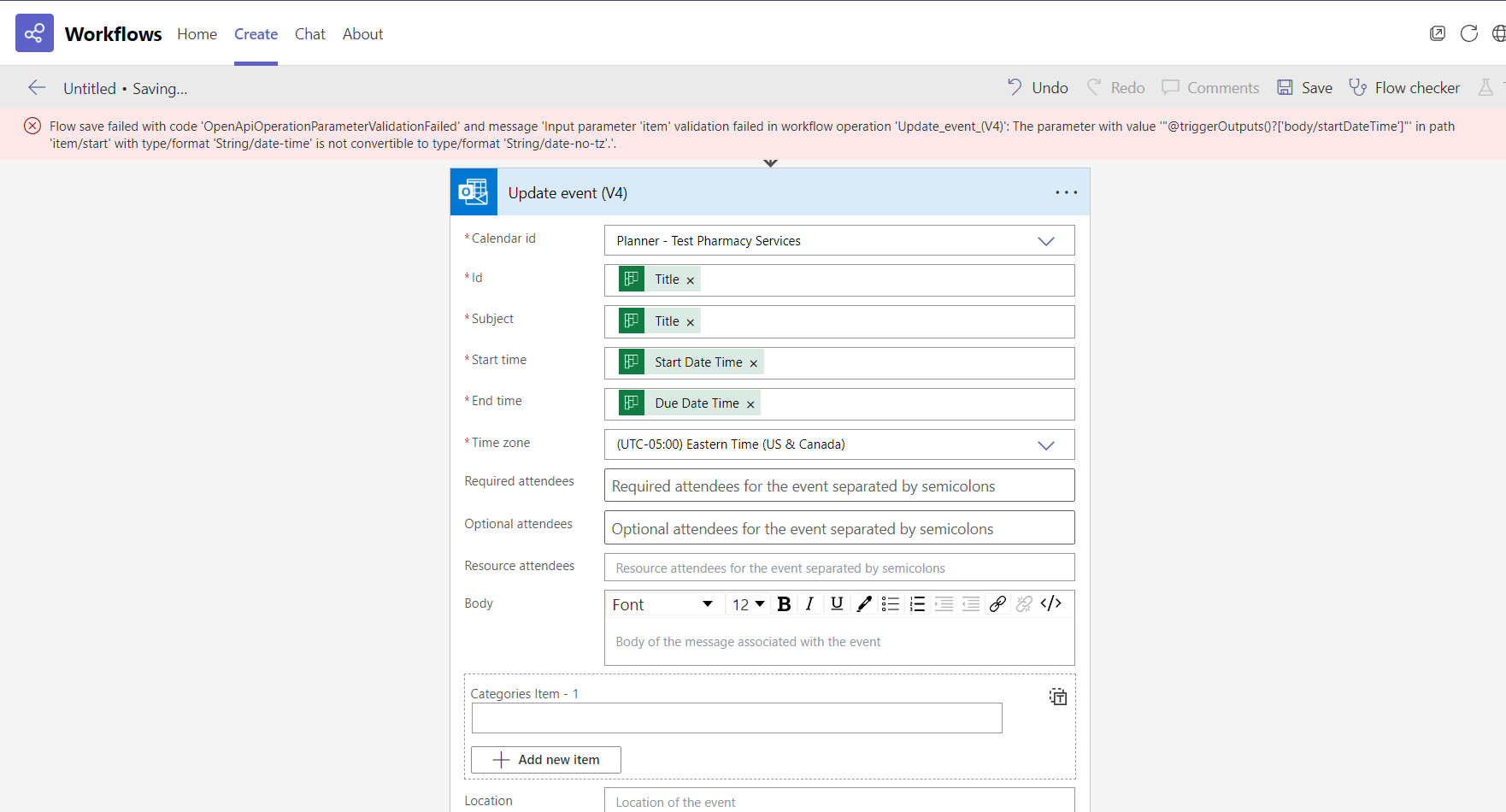Click the Categories Item - 1 input
Screen dimensions: 1506x812
(737, 718)
